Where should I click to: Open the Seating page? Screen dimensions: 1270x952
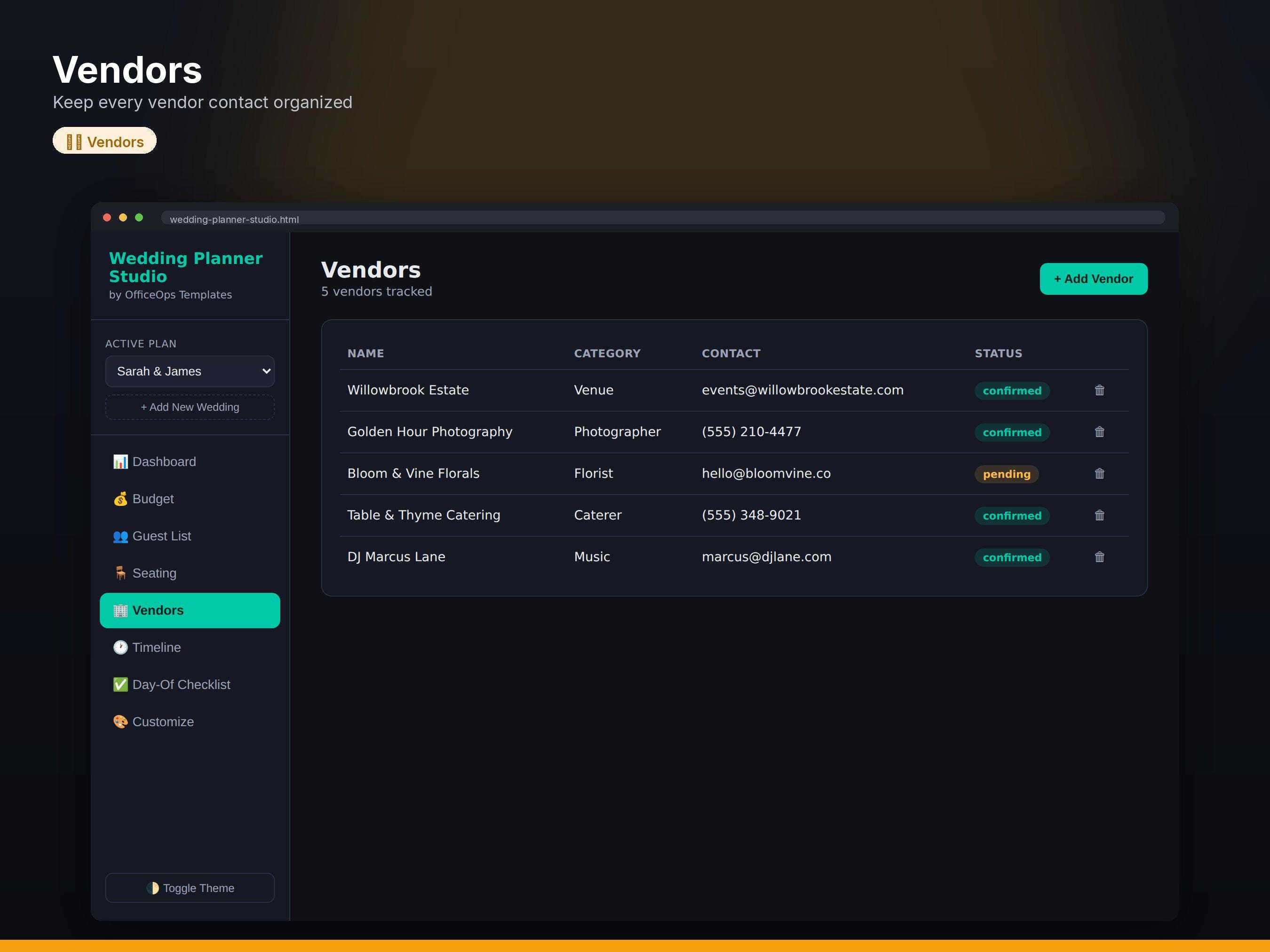(190, 573)
